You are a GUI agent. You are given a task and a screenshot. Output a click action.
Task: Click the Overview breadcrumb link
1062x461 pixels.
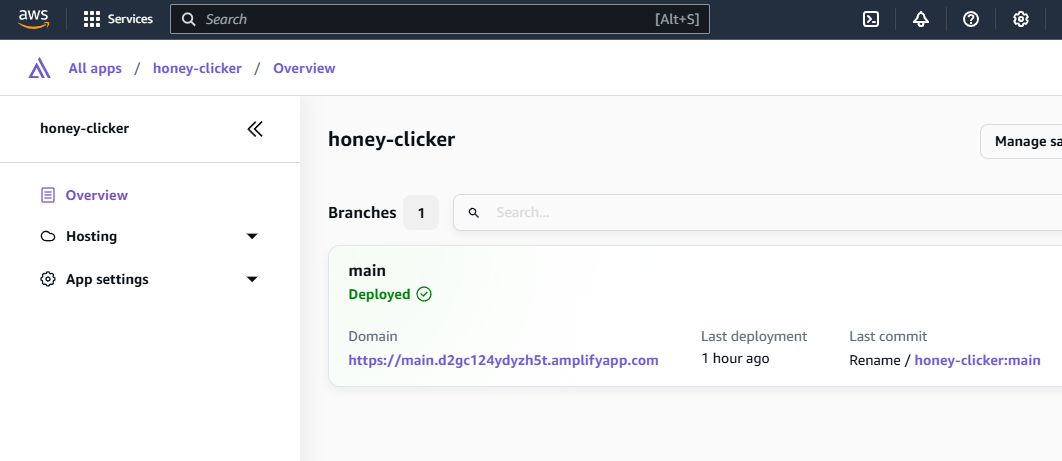(x=304, y=68)
